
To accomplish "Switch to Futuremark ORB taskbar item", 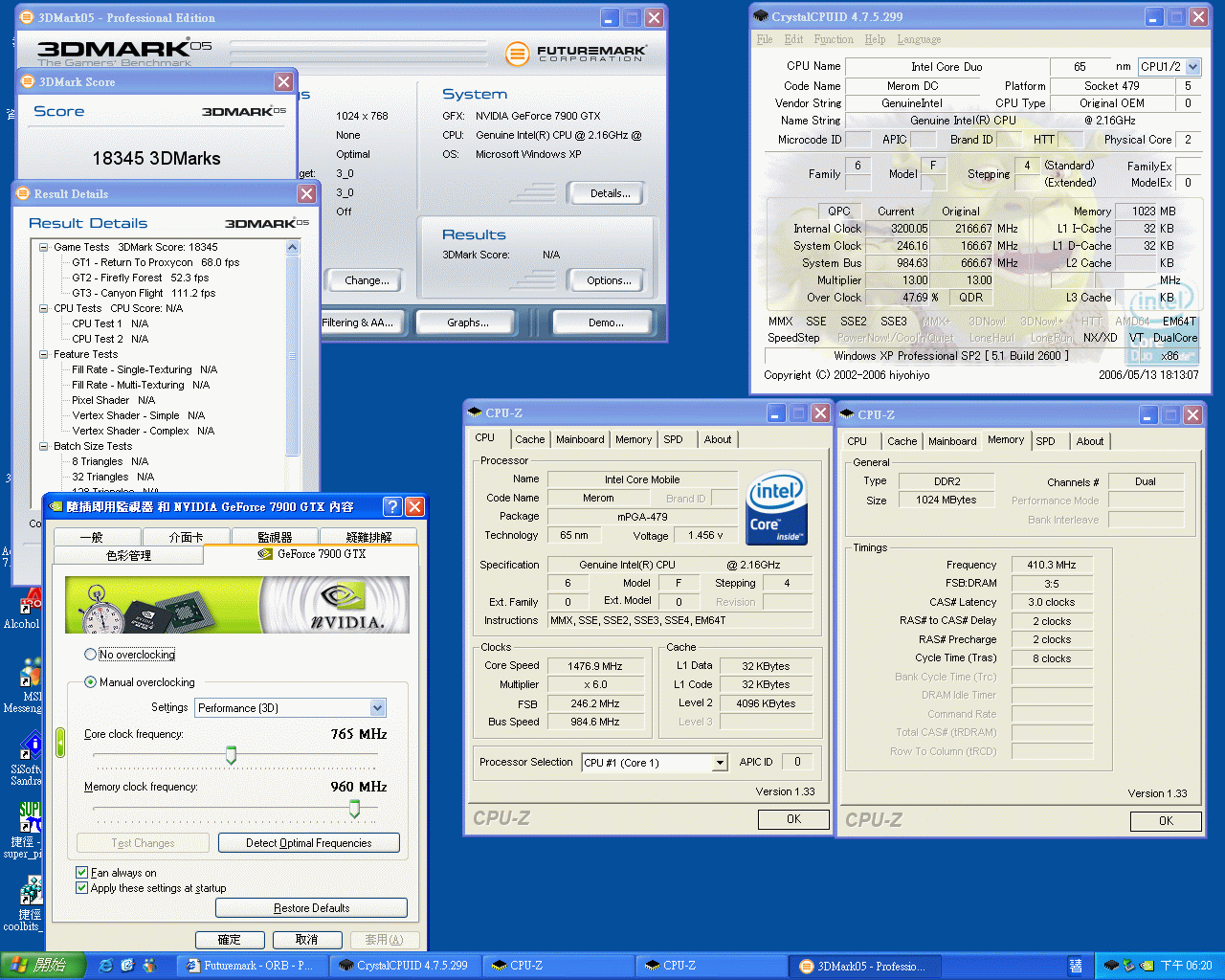I will (x=253, y=966).
